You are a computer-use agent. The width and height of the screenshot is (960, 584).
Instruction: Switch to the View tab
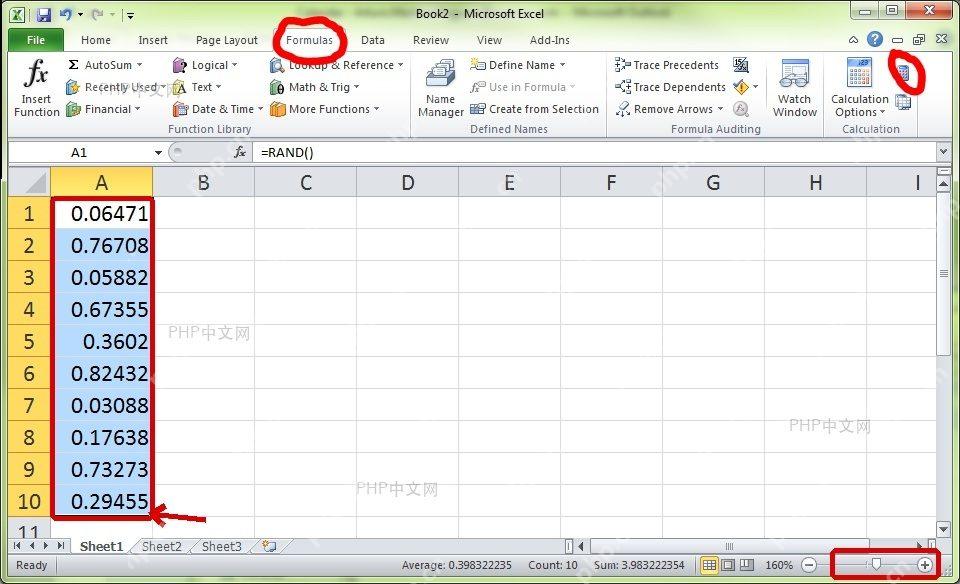point(489,40)
